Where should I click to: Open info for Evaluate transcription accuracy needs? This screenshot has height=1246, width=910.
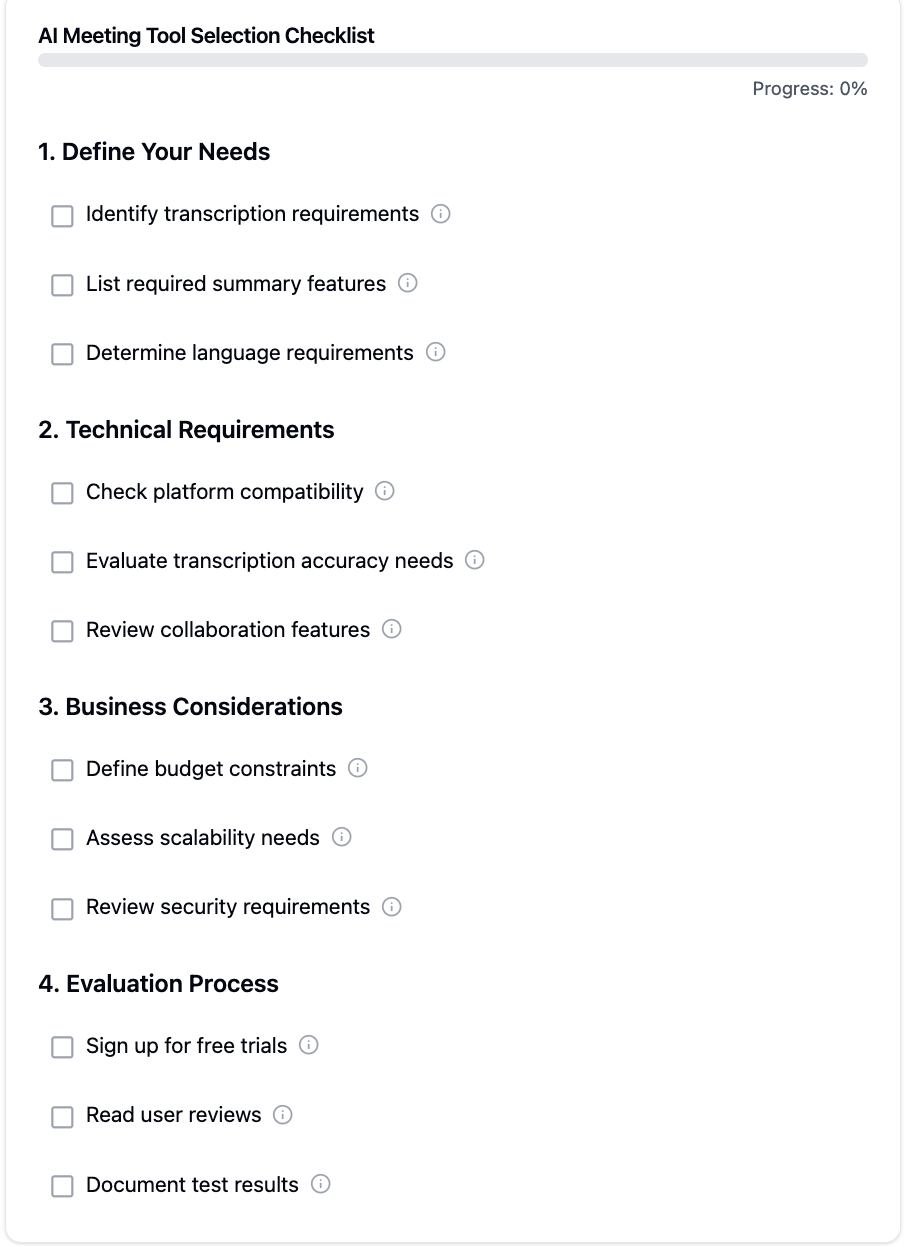(473, 561)
